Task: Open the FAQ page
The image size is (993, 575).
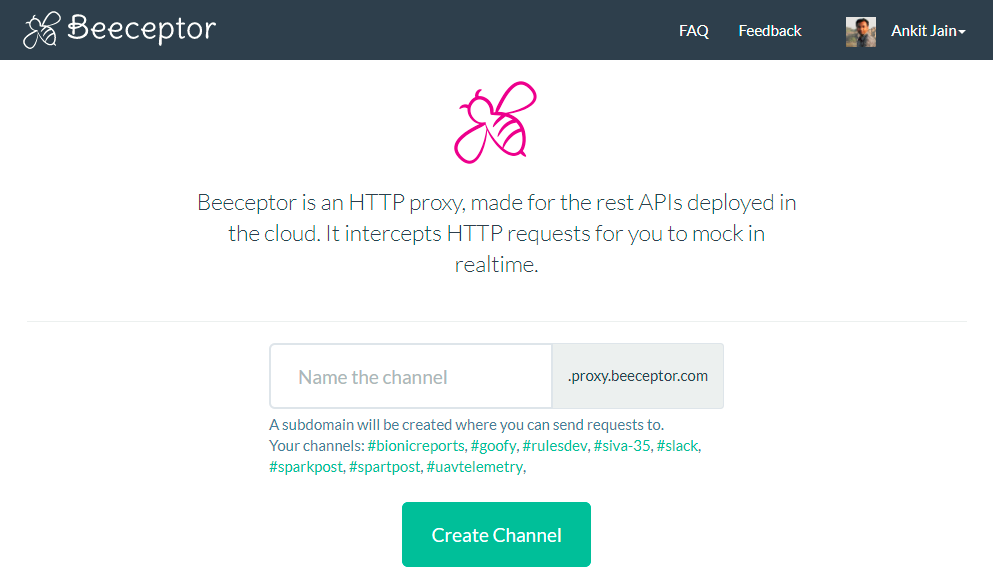Action: point(693,31)
